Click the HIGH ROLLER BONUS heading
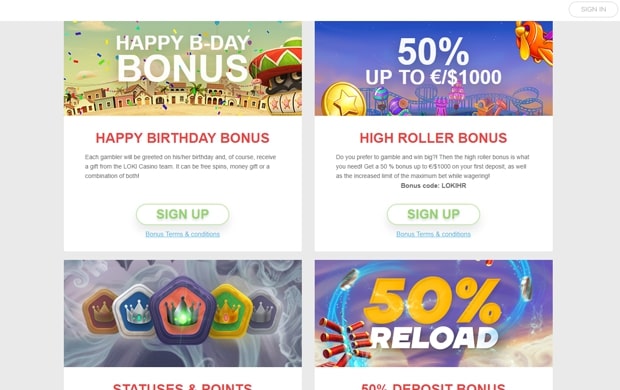 (433, 138)
